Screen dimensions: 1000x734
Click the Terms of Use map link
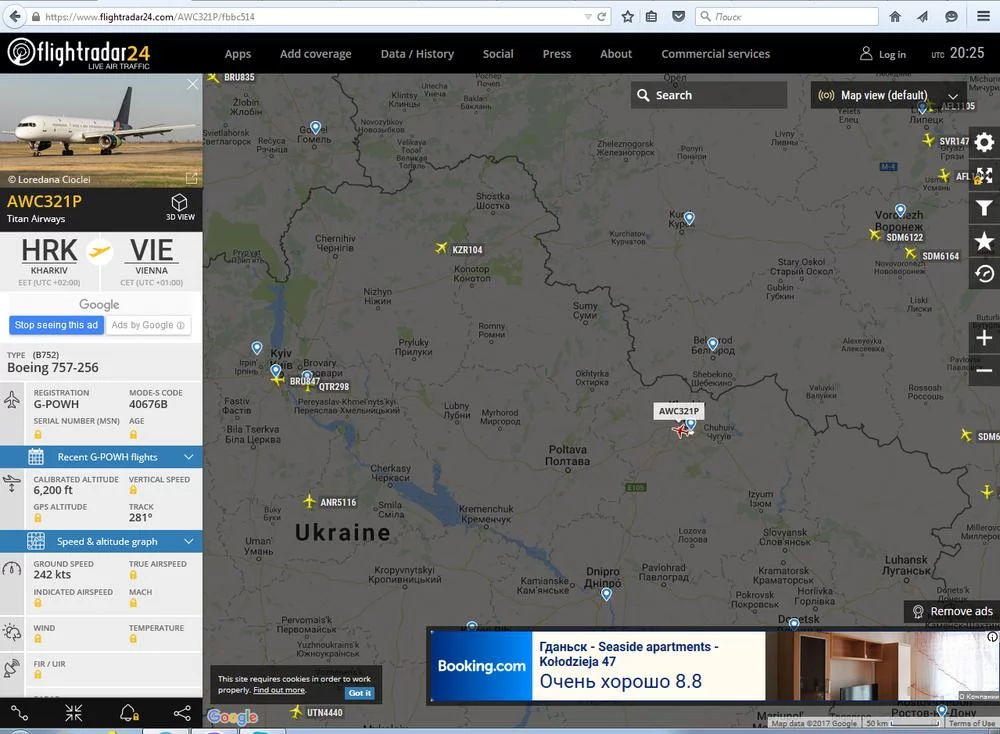[x=971, y=723]
